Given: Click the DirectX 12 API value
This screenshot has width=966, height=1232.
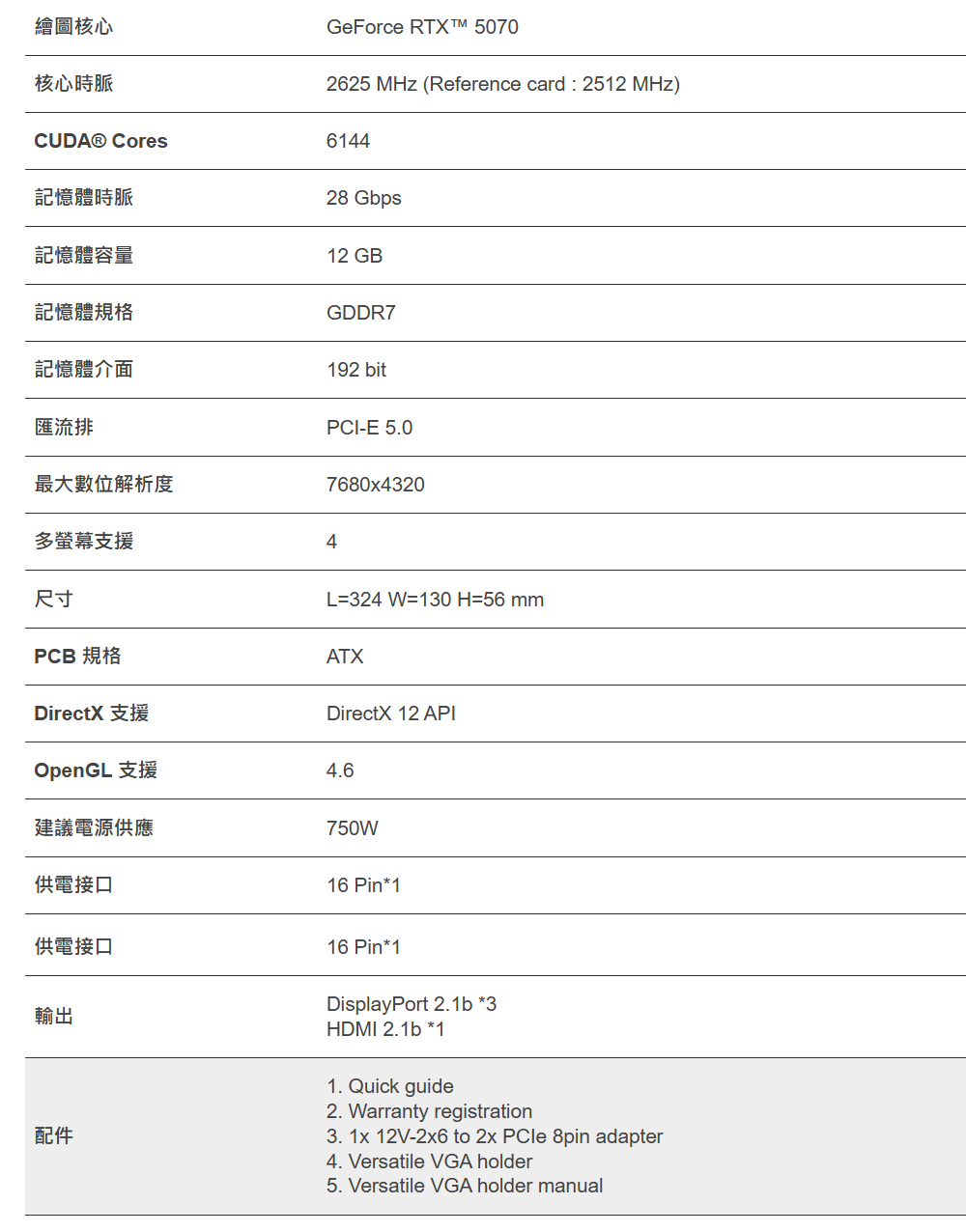Looking at the screenshot, I should click(390, 714).
